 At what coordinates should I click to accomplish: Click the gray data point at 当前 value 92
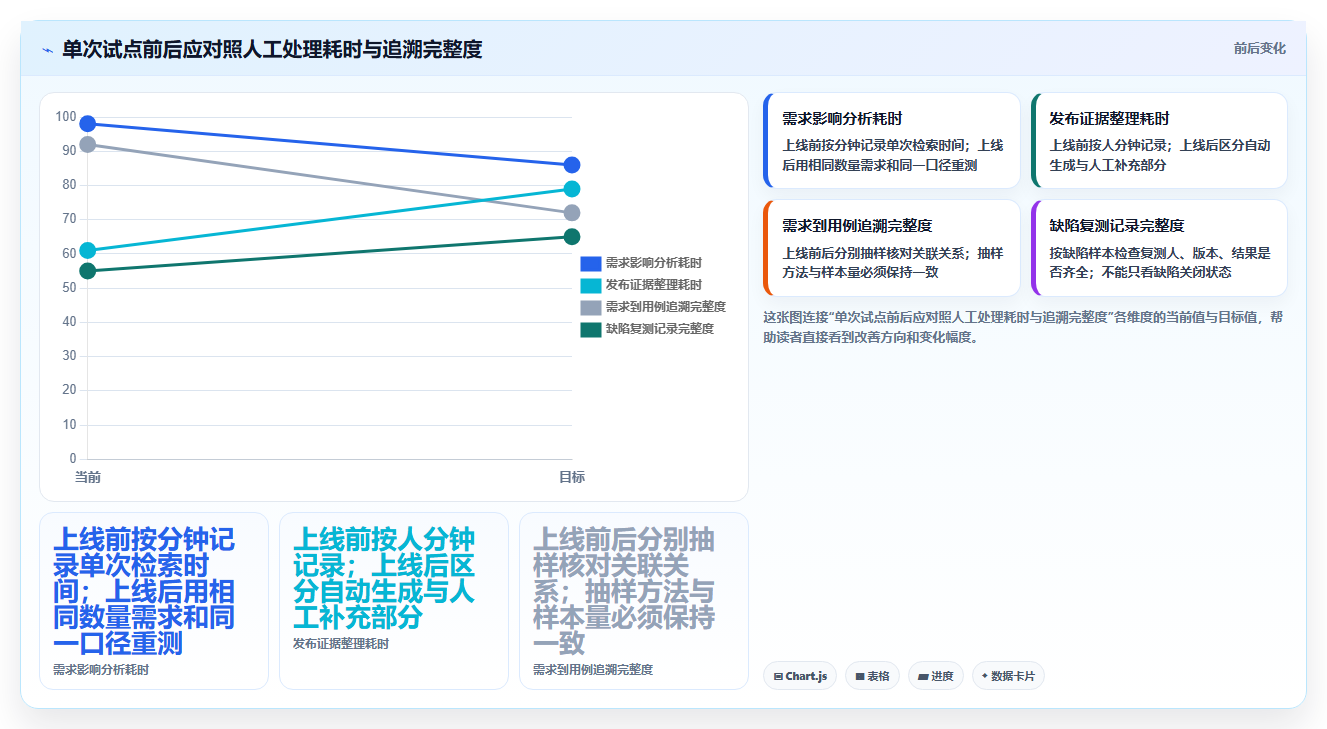tap(88, 145)
